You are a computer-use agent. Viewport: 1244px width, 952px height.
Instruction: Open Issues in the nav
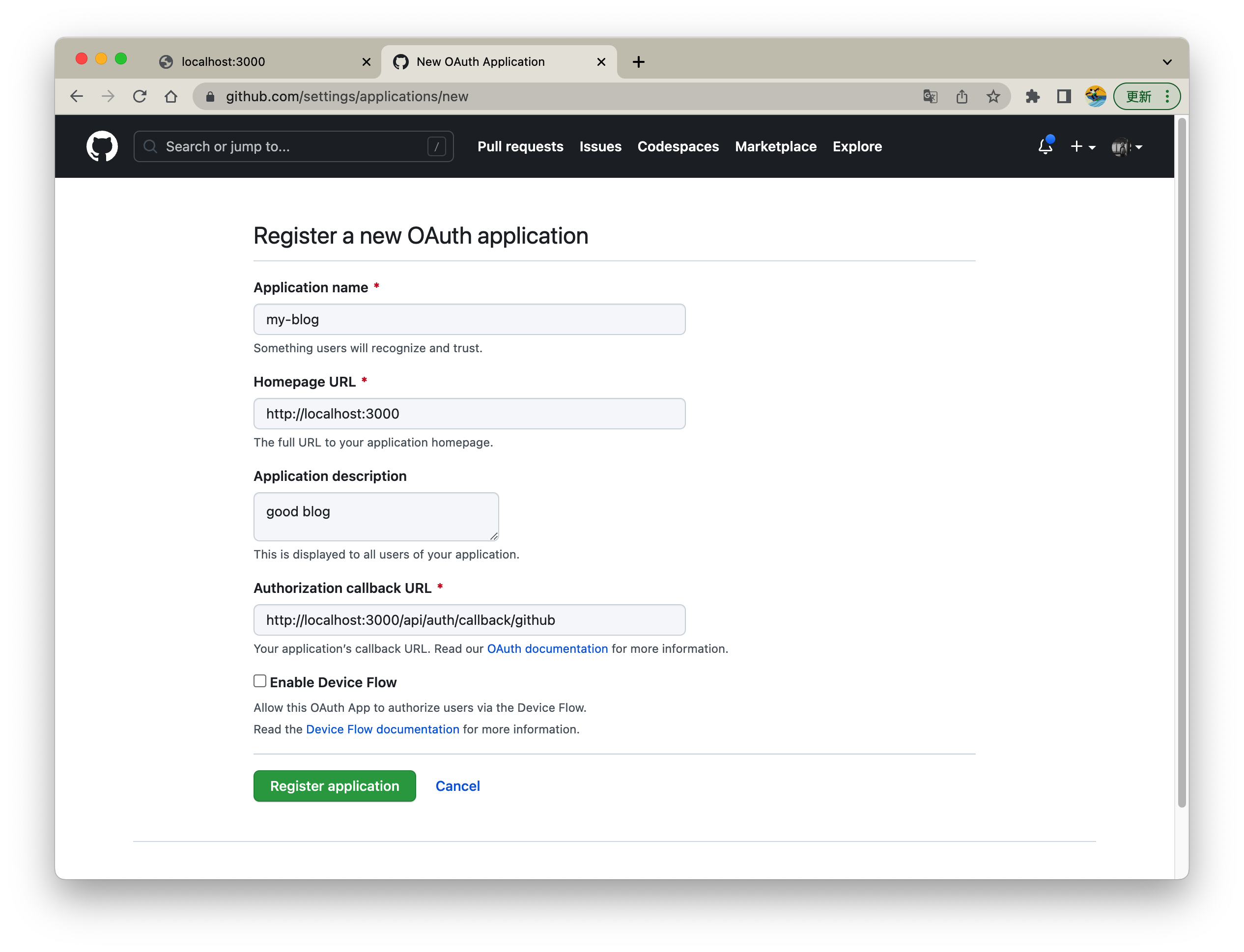coord(600,147)
